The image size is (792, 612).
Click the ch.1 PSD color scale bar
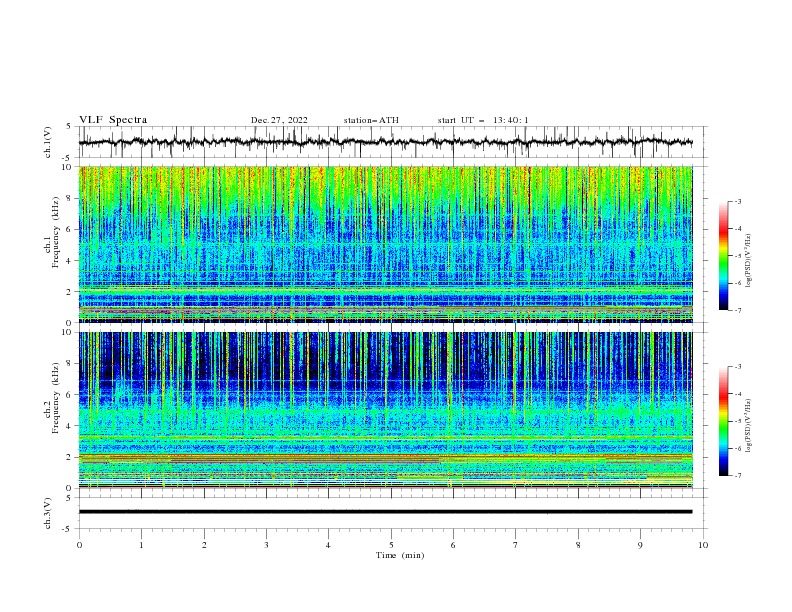click(x=724, y=256)
